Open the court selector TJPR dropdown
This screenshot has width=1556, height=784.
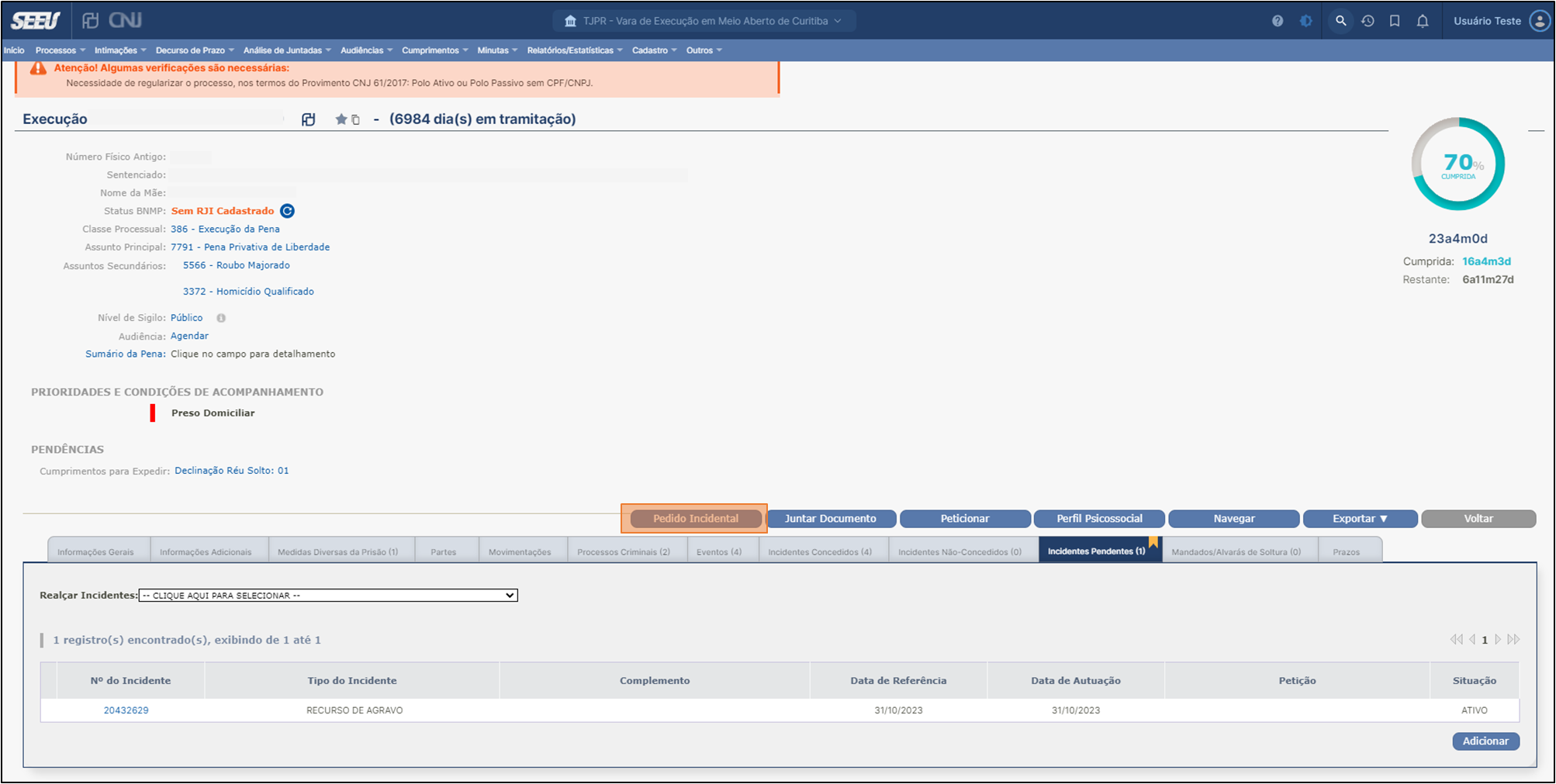[704, 21]
